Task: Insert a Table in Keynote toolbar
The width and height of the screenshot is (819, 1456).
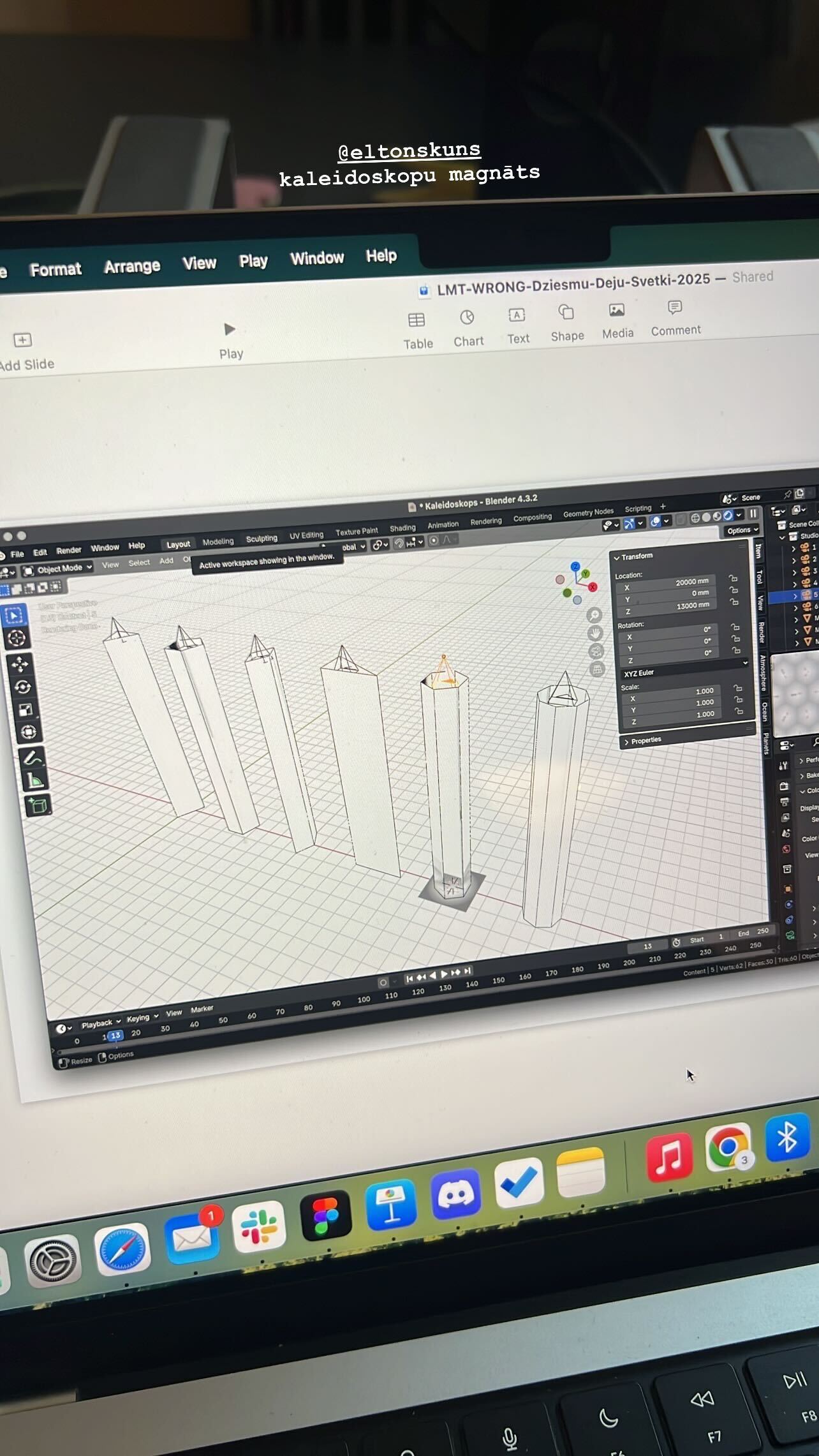Action: 418,331
